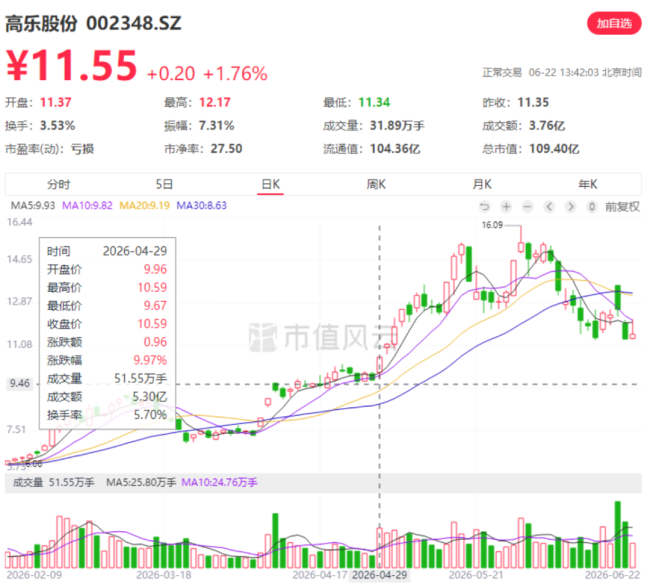Click the volume MA10:24.76万手 label
Image resolution: width=650 pixels, height=584 pixels.
[x=220, y=482]
